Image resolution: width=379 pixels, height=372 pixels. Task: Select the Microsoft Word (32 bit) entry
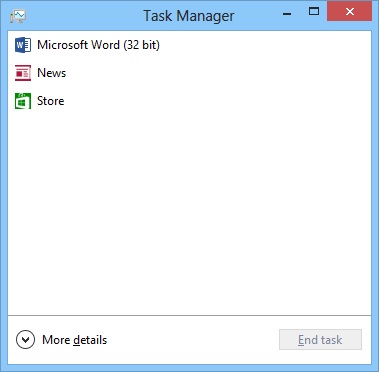98,45
